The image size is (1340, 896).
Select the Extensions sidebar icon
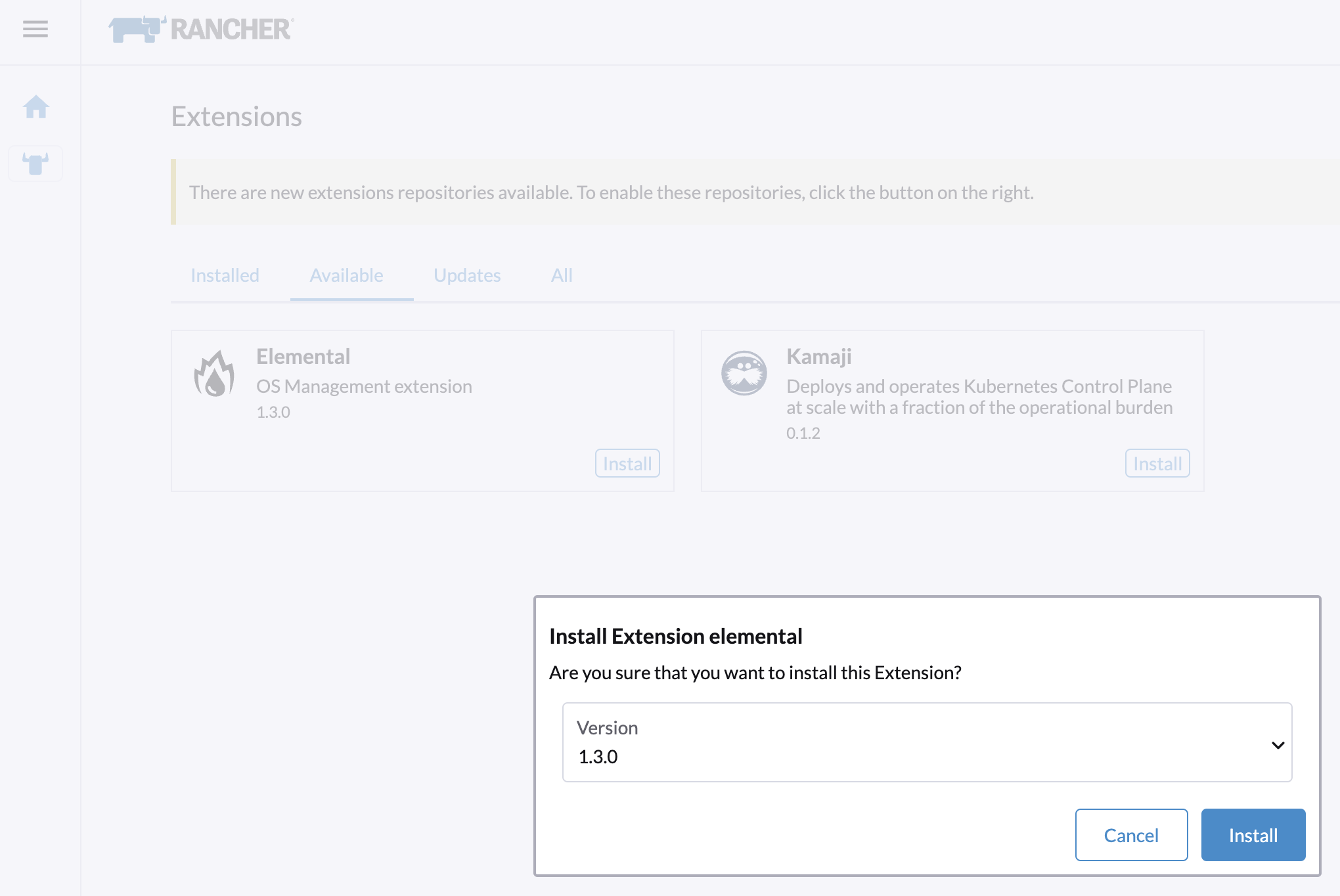click(x=35, y=164)
